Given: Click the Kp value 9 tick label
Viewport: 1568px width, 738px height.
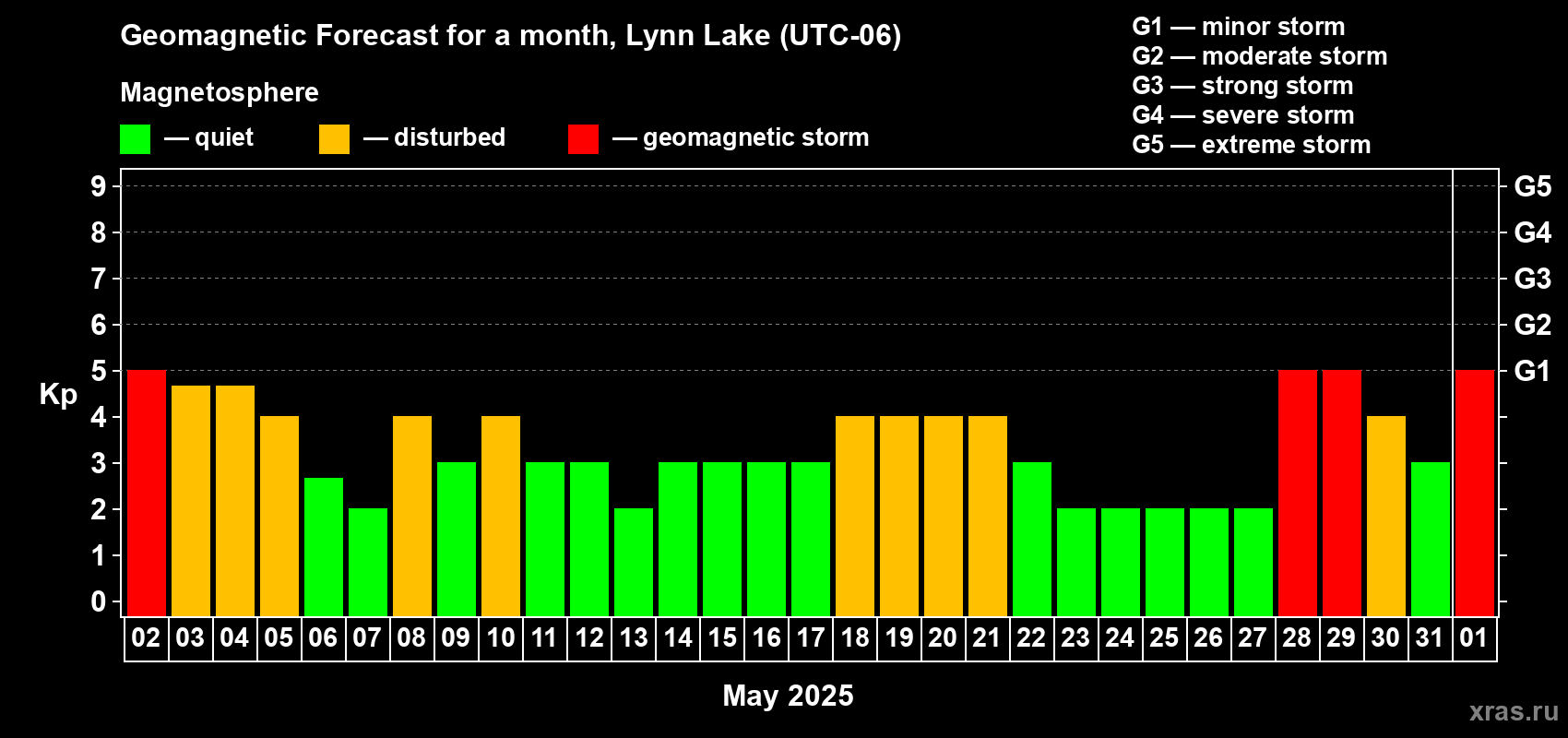Looking at the screenshot, I should point(99,186).
